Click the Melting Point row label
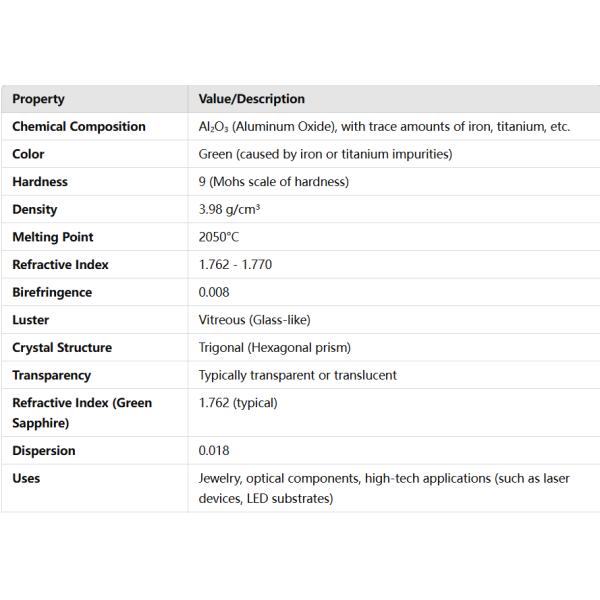The height and width of the screenshot is (600, 600). pos(52,237)
